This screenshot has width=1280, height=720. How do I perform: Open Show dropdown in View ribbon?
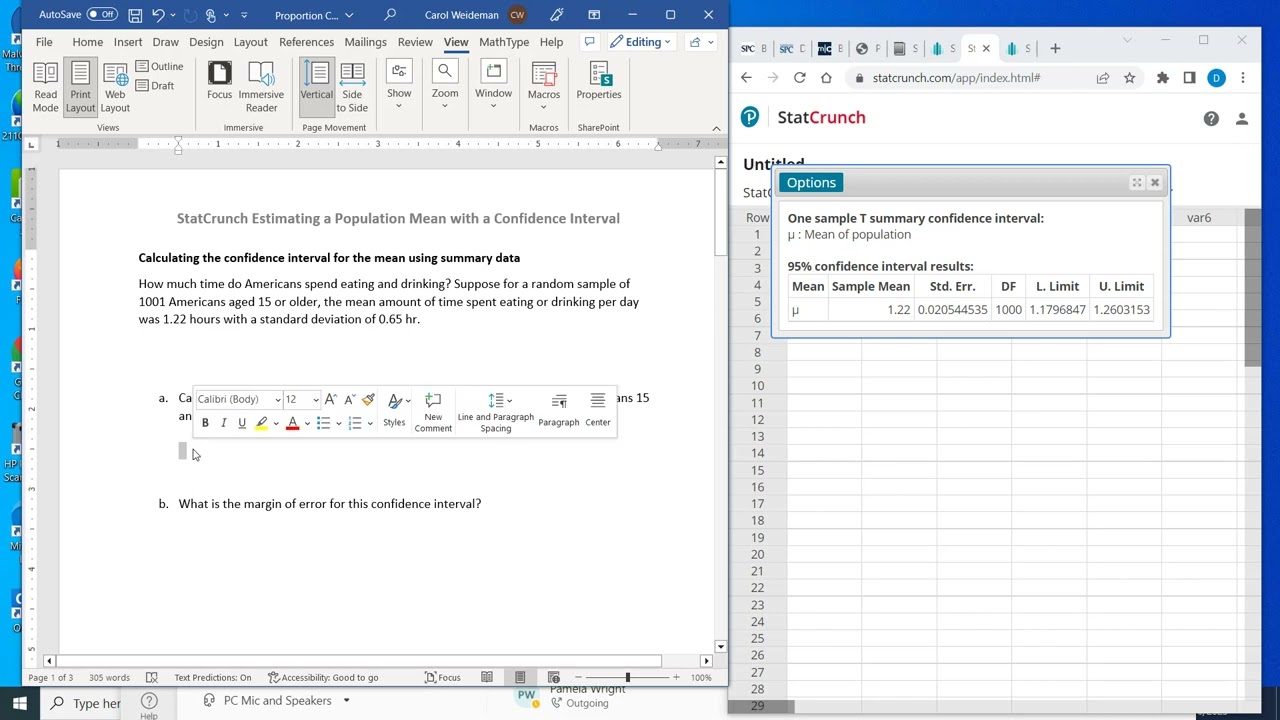pos(399,85)
